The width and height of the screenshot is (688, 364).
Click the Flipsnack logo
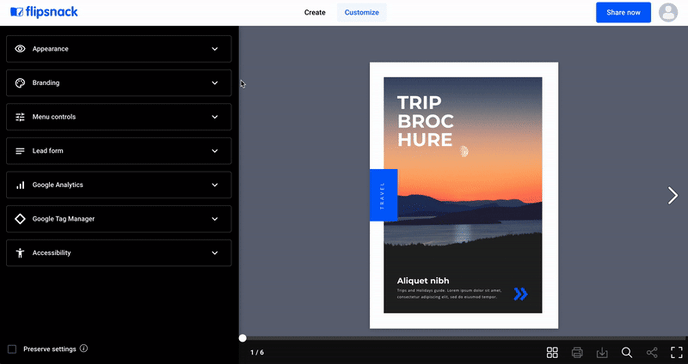(x=44, y=12)
